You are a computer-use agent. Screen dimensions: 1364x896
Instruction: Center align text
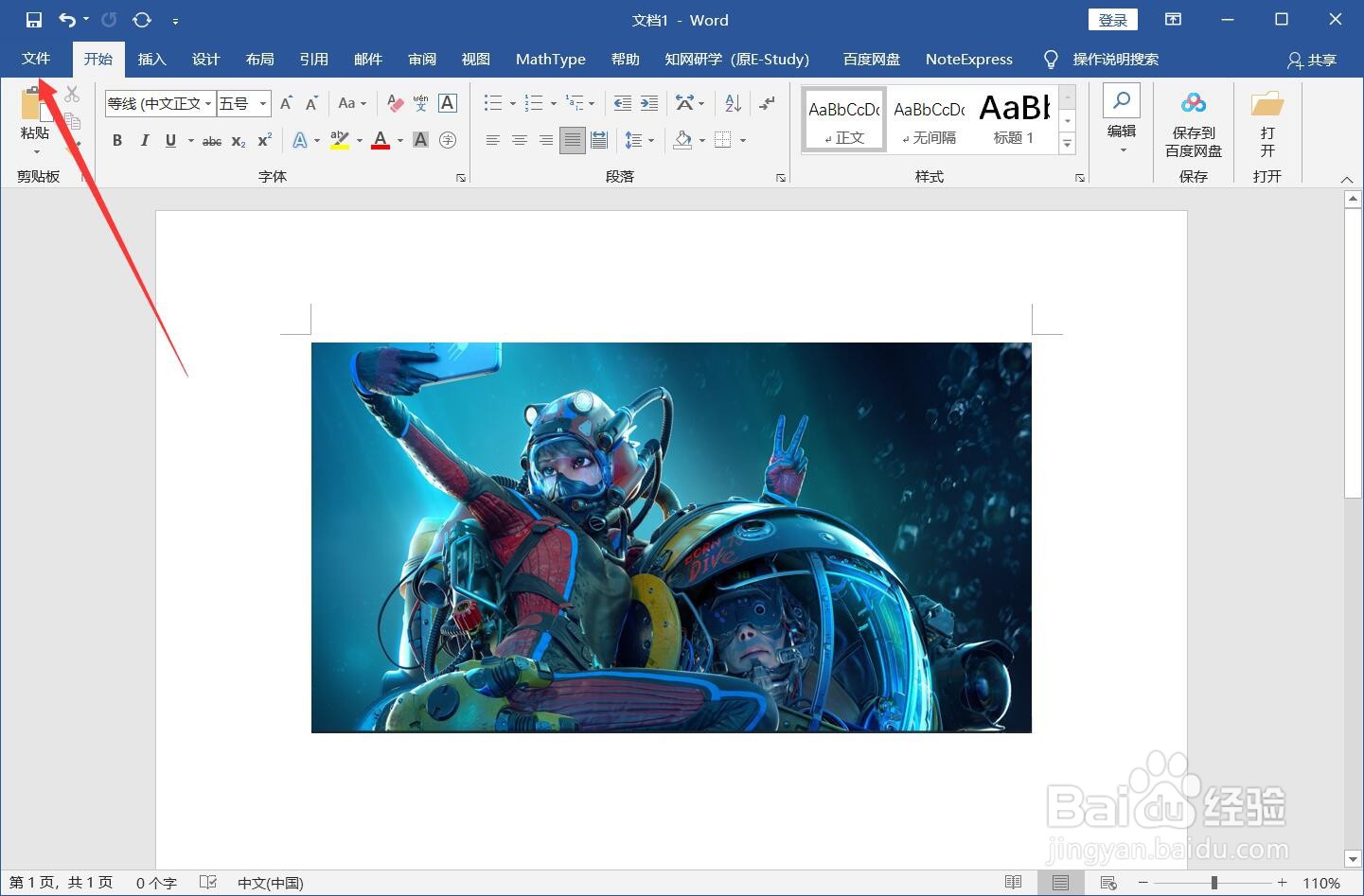(x=519, y=141)
